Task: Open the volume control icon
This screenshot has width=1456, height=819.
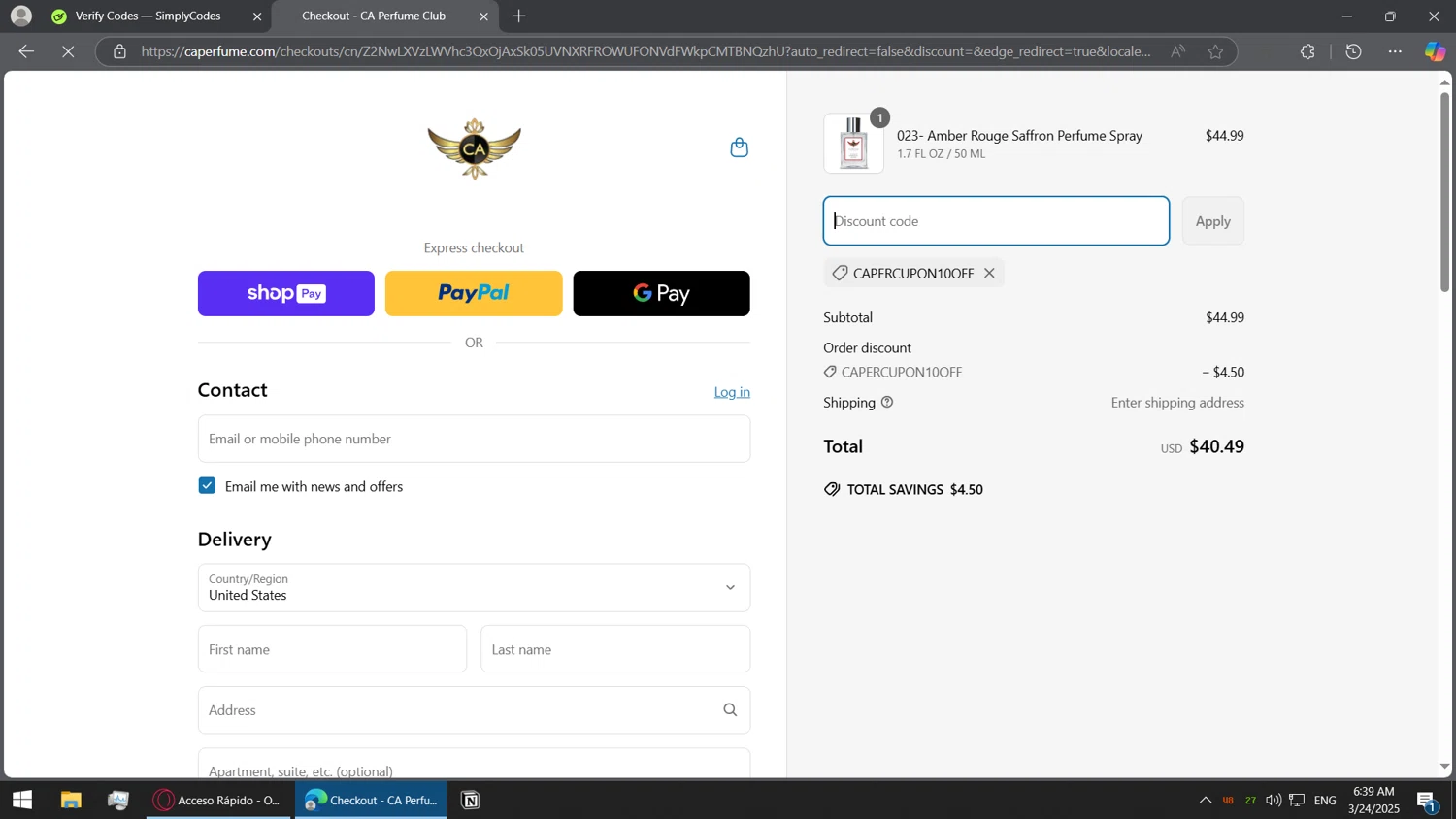Action: tap(1274, 800)
